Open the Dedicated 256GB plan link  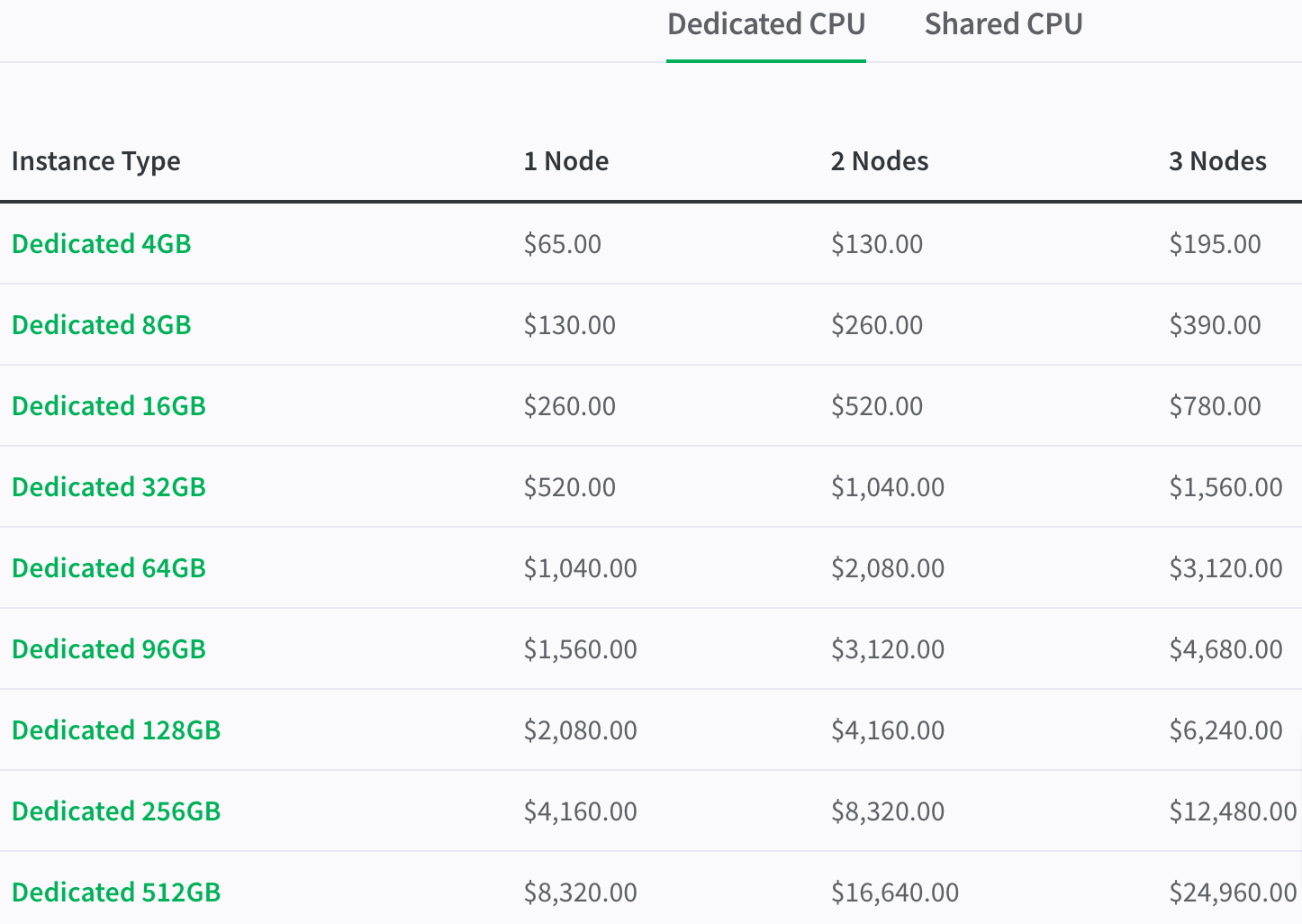point(115,811)
